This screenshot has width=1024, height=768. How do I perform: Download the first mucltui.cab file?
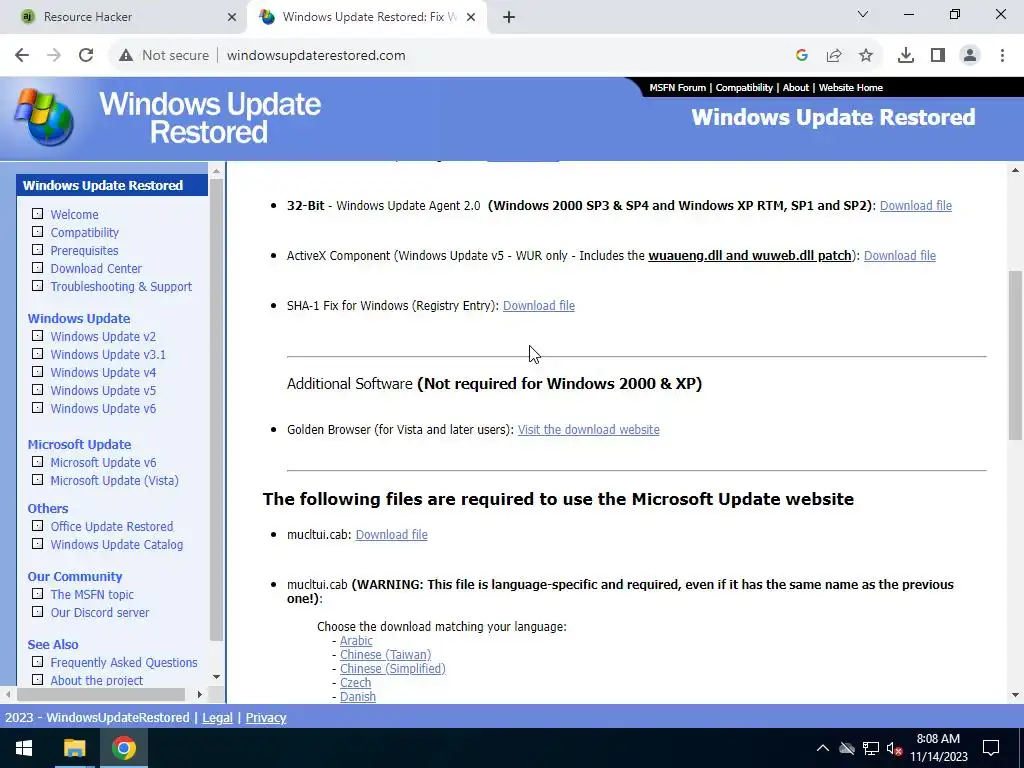[x=391, y=535]
